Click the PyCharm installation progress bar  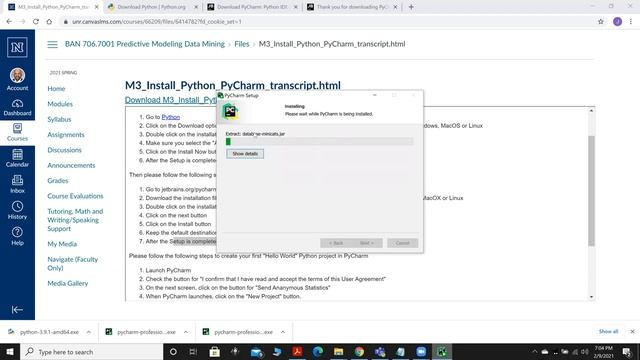pos(319,142)
